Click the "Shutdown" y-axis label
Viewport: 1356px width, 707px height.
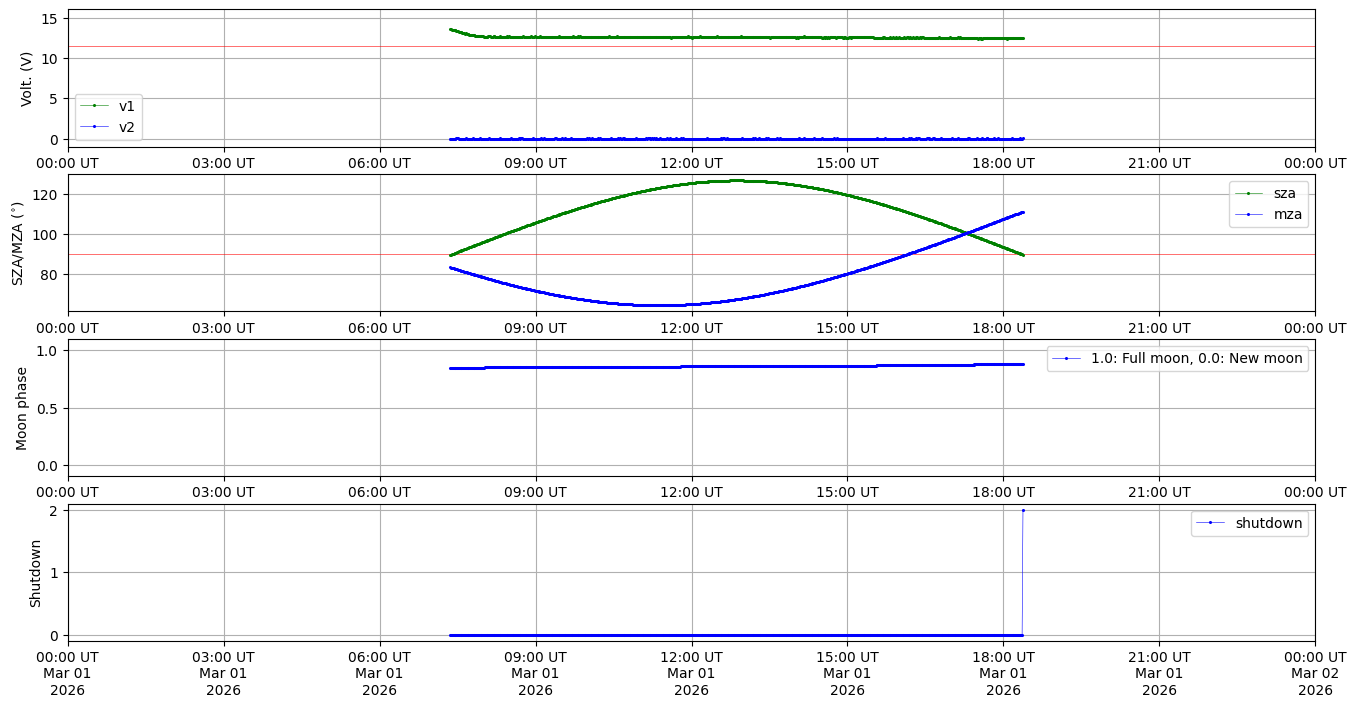click(36, 573)
